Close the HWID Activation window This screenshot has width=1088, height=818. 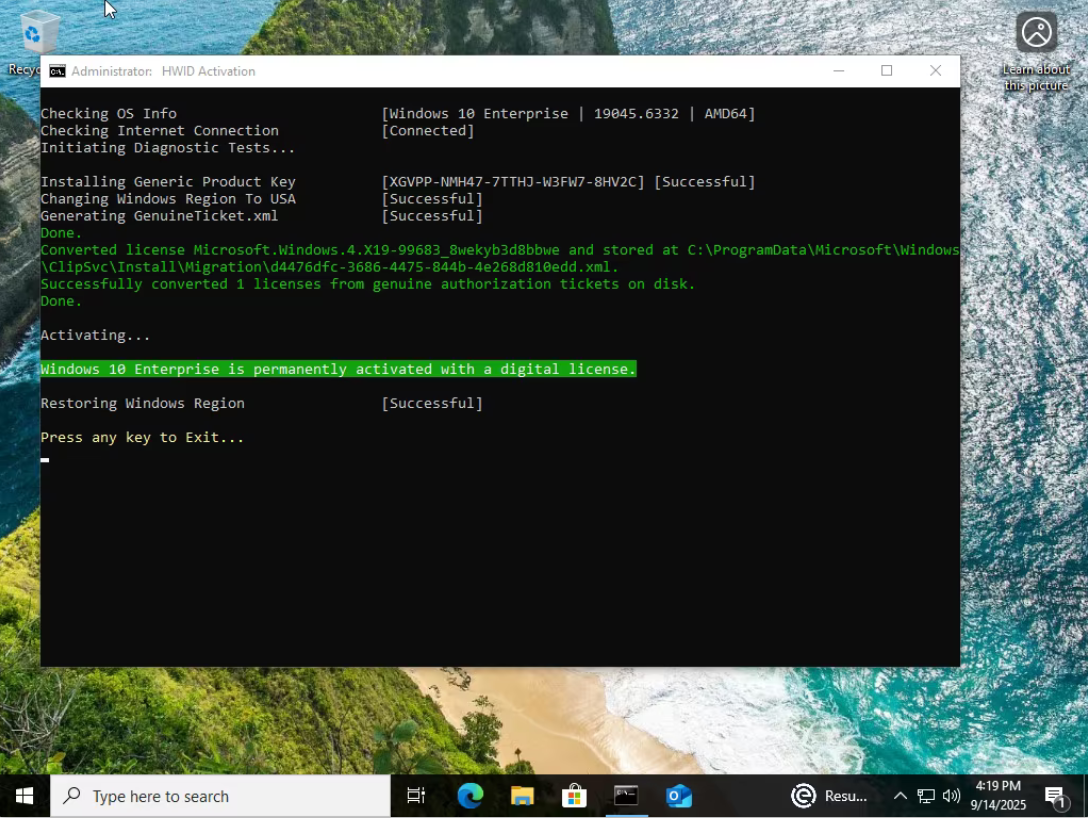[x=935, y=71]
